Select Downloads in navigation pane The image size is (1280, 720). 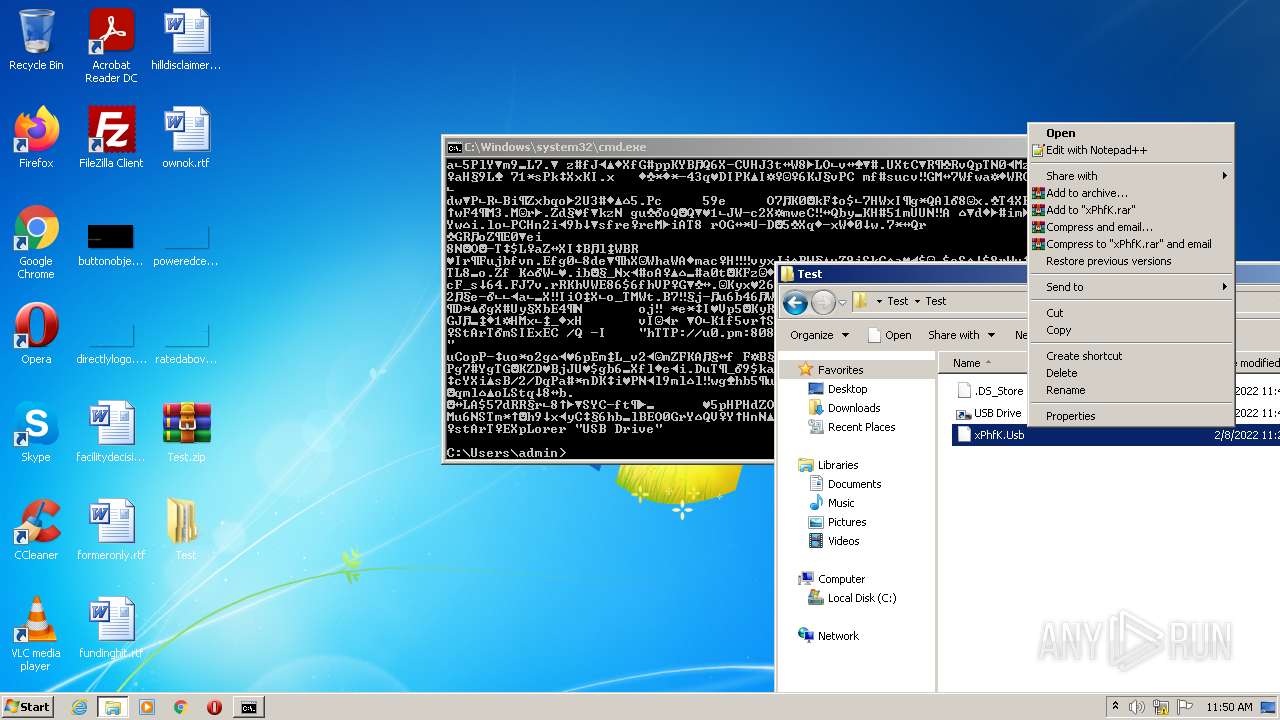point(853,408)
